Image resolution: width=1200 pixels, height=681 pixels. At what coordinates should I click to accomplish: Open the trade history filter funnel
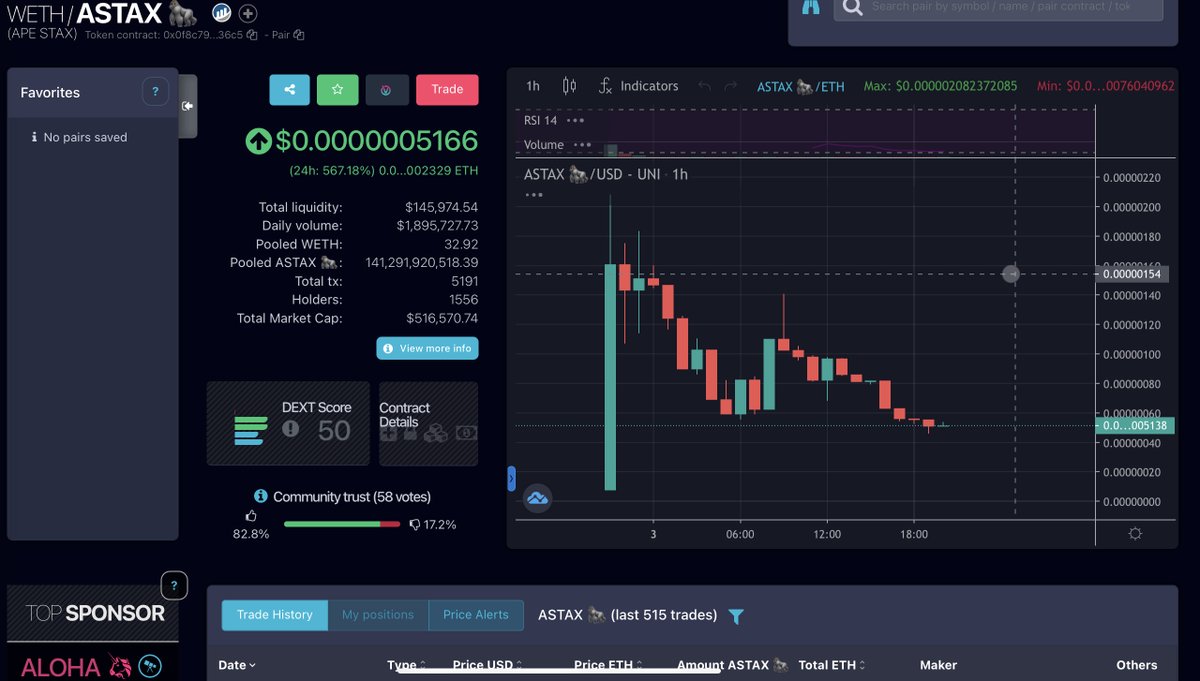736,617
